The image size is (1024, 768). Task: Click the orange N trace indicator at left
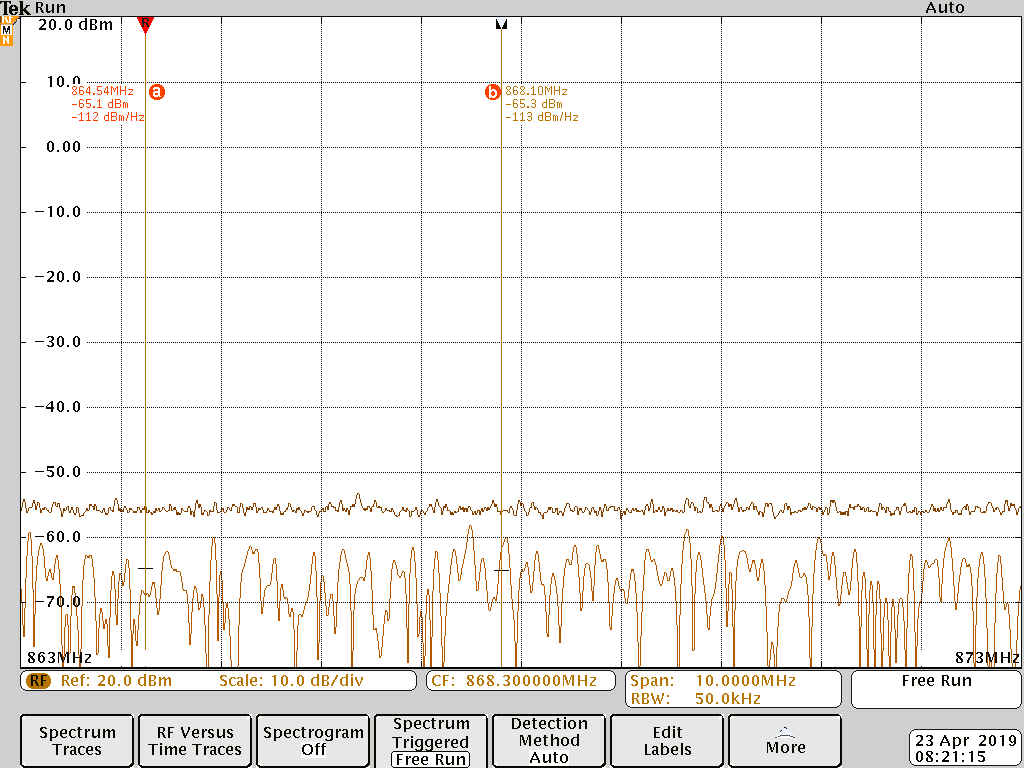coord(7,40)
